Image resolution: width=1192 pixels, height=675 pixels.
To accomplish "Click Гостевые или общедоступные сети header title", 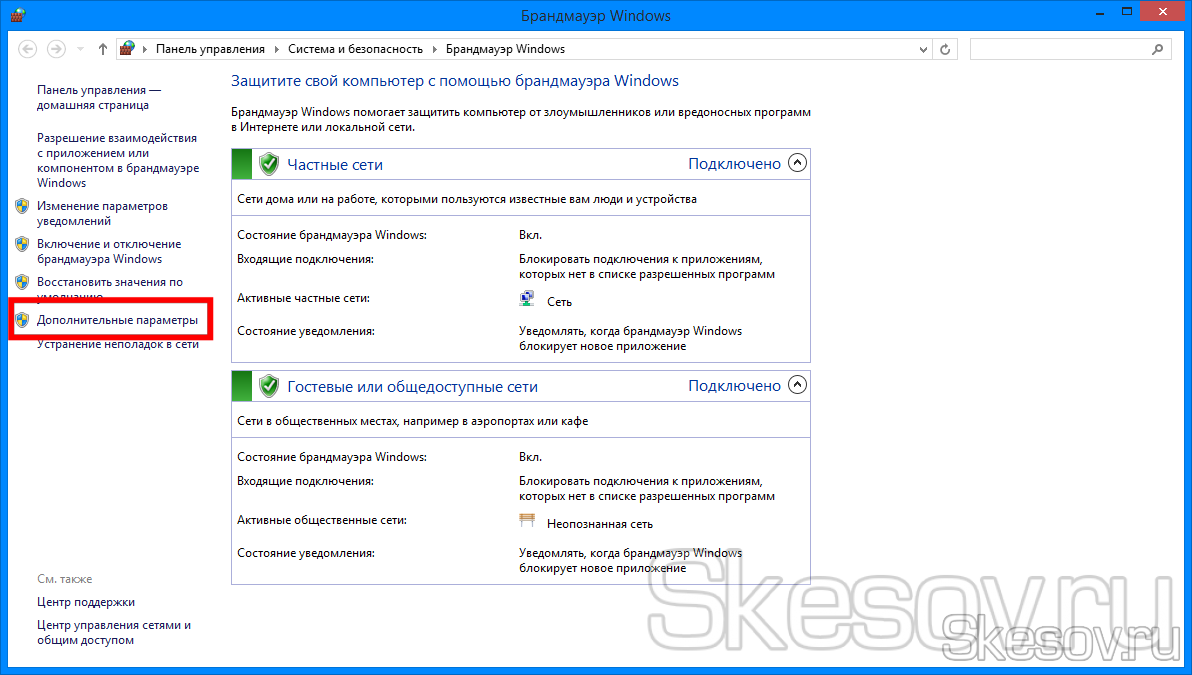I will (412, 387).
